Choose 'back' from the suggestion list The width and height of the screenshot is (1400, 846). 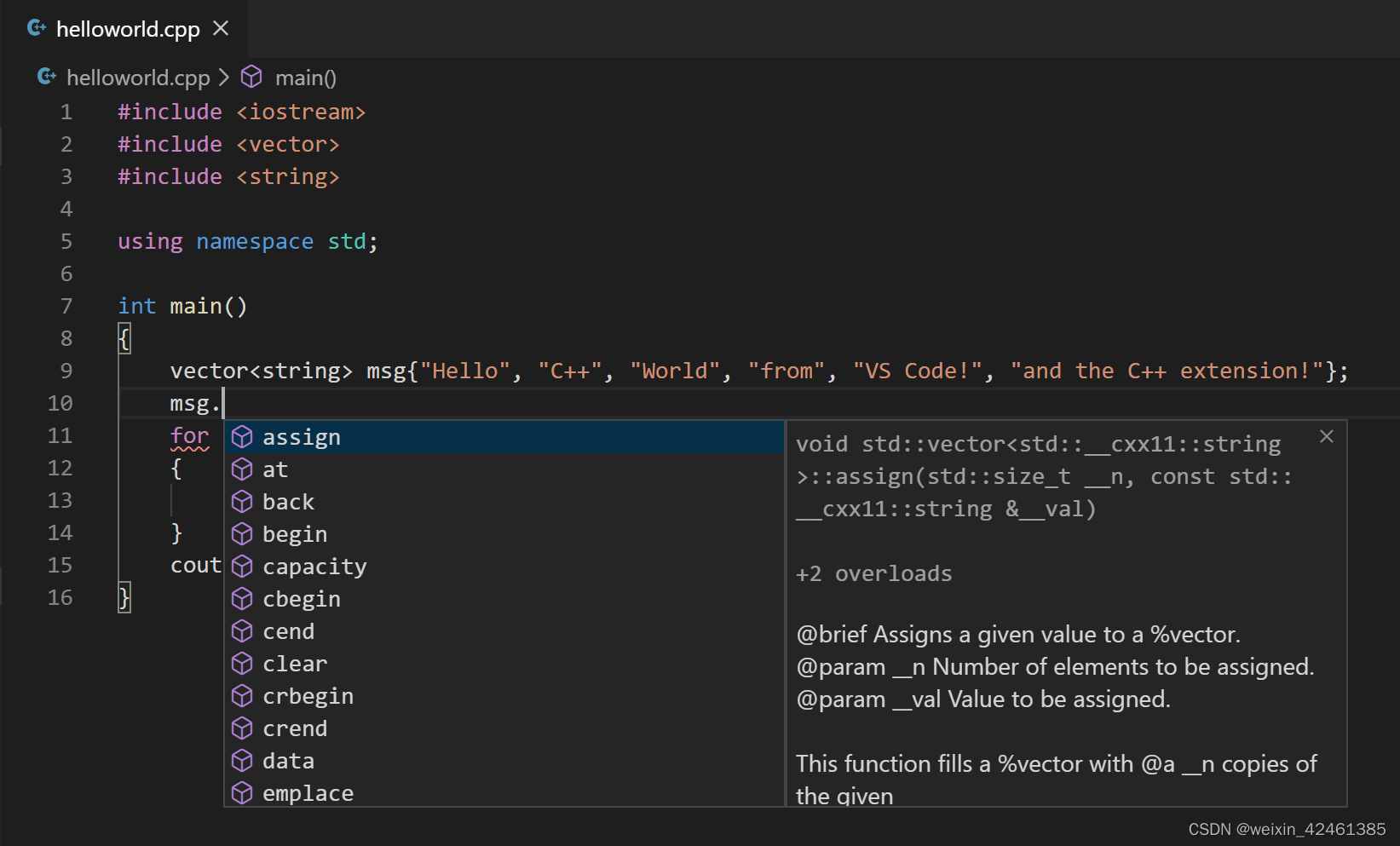point(288,502)
